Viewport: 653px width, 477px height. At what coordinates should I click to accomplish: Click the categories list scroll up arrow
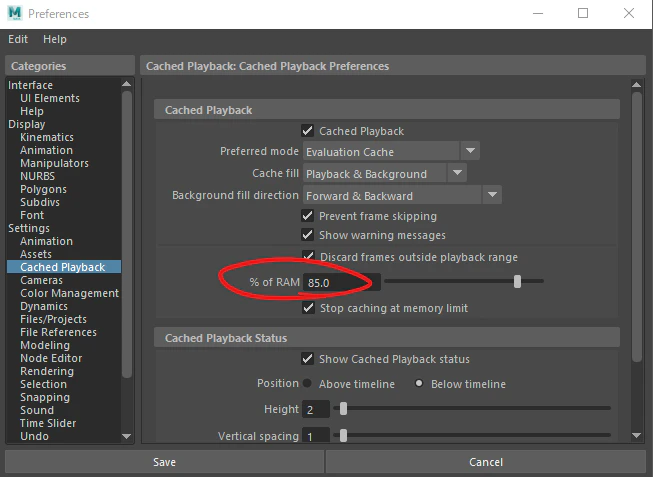[x=127, y=84]
